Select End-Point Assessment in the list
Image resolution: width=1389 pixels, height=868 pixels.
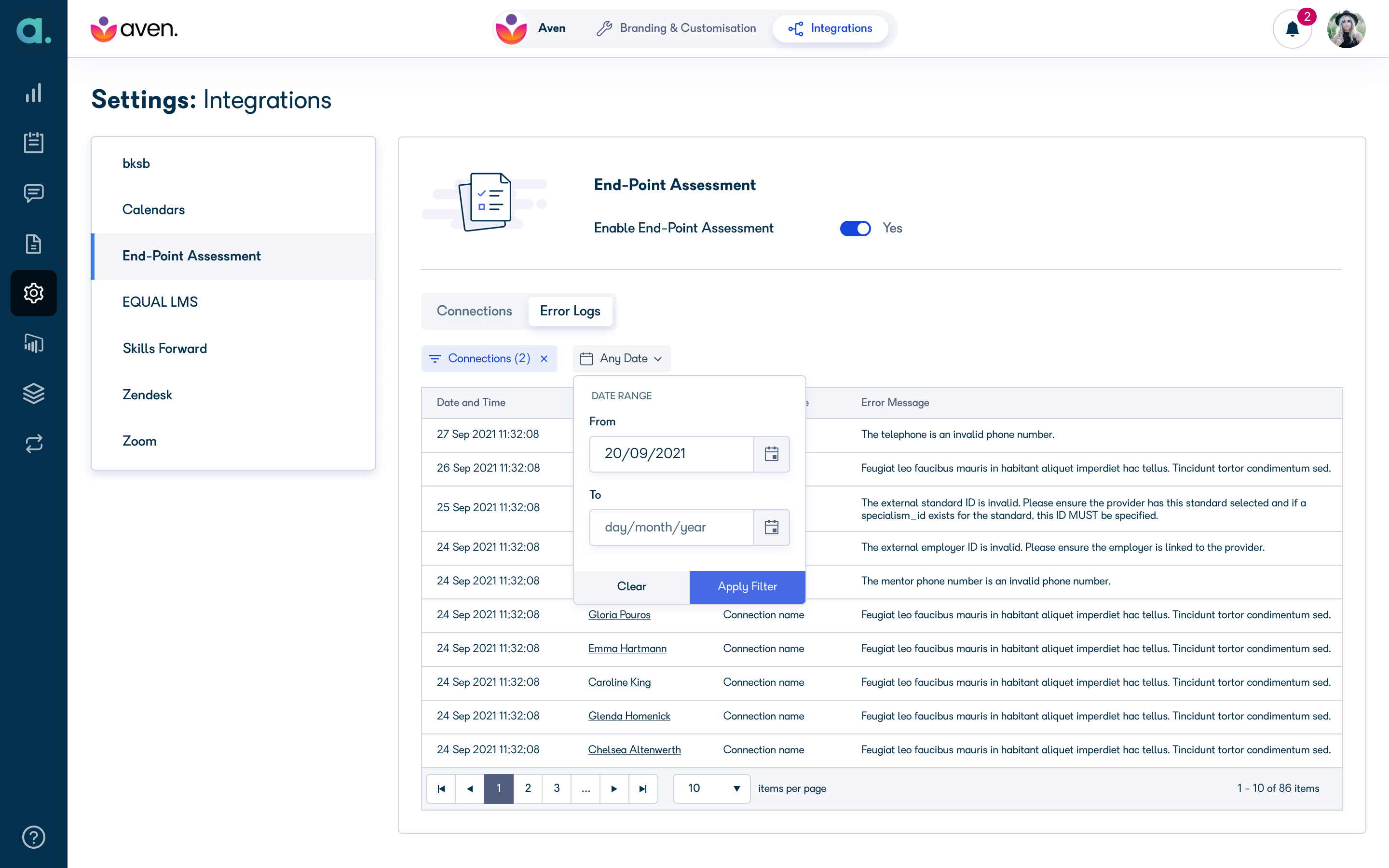233,256
